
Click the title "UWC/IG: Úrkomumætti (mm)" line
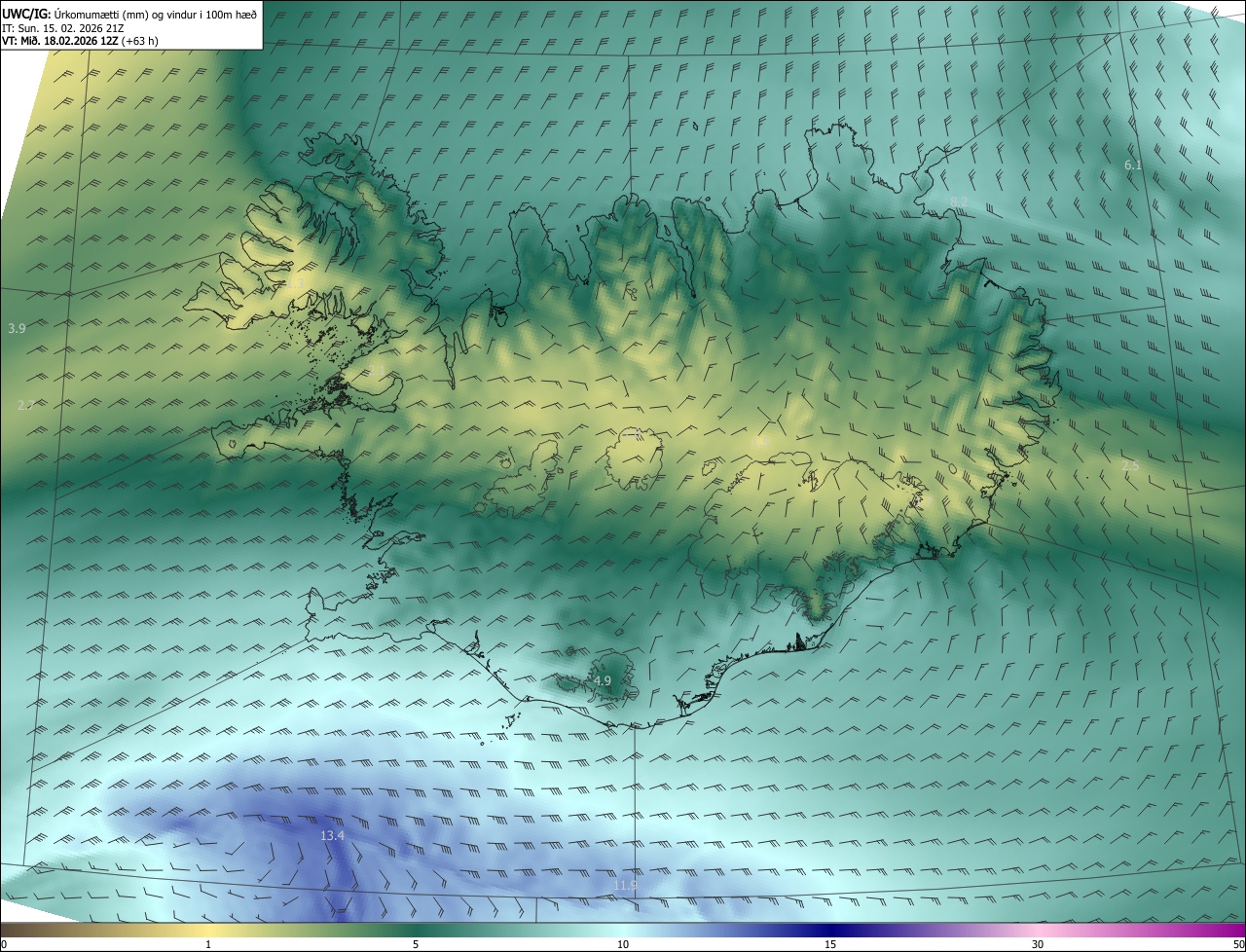(129, 14)
